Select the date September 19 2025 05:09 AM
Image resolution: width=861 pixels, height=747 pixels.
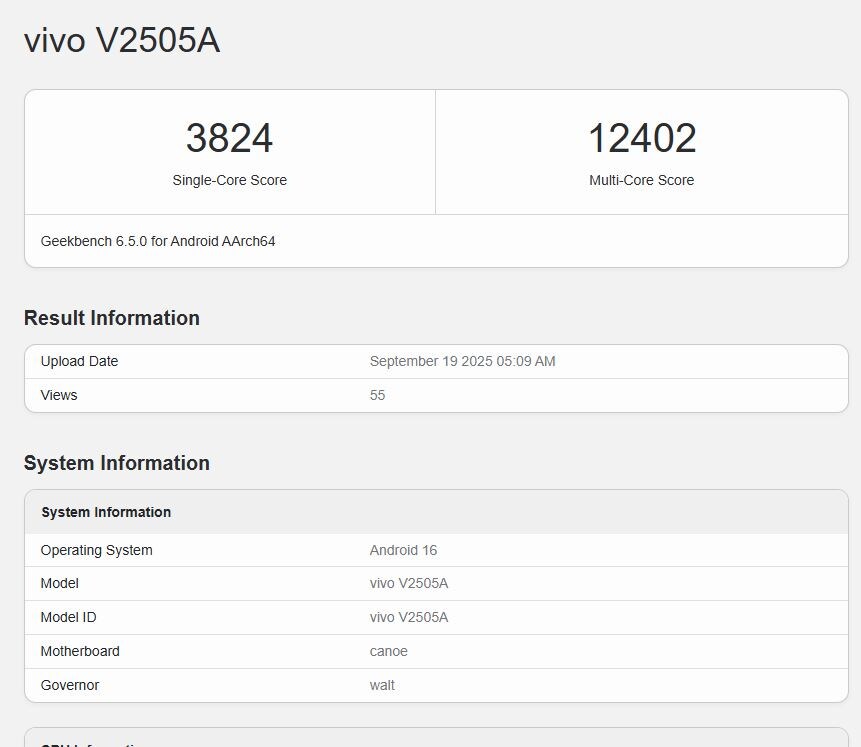click(x=462, y=361)
